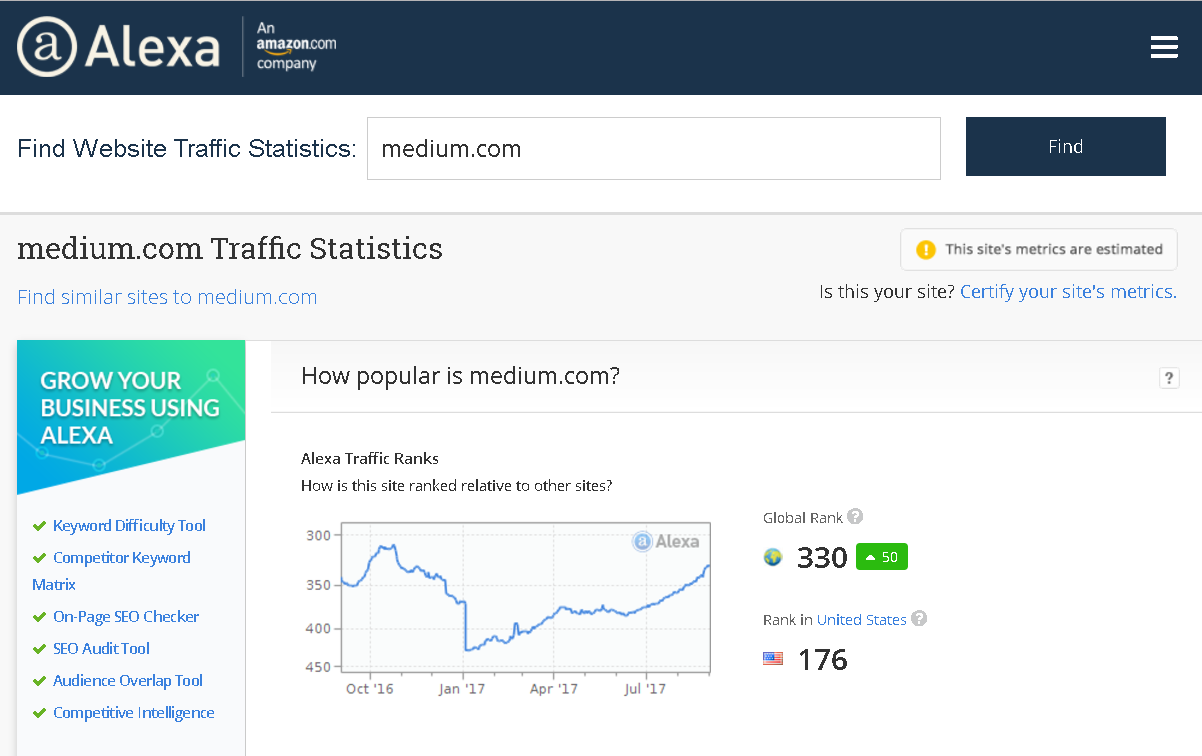Click the Alexa logo
The height and width of the screenshot is (756, 1202).
click(118, 47)
